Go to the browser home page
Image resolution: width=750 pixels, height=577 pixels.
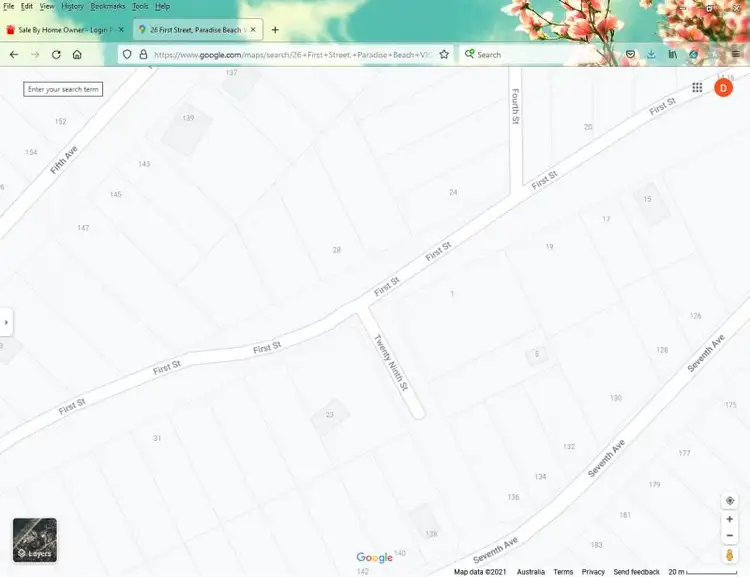coord(77,54)
